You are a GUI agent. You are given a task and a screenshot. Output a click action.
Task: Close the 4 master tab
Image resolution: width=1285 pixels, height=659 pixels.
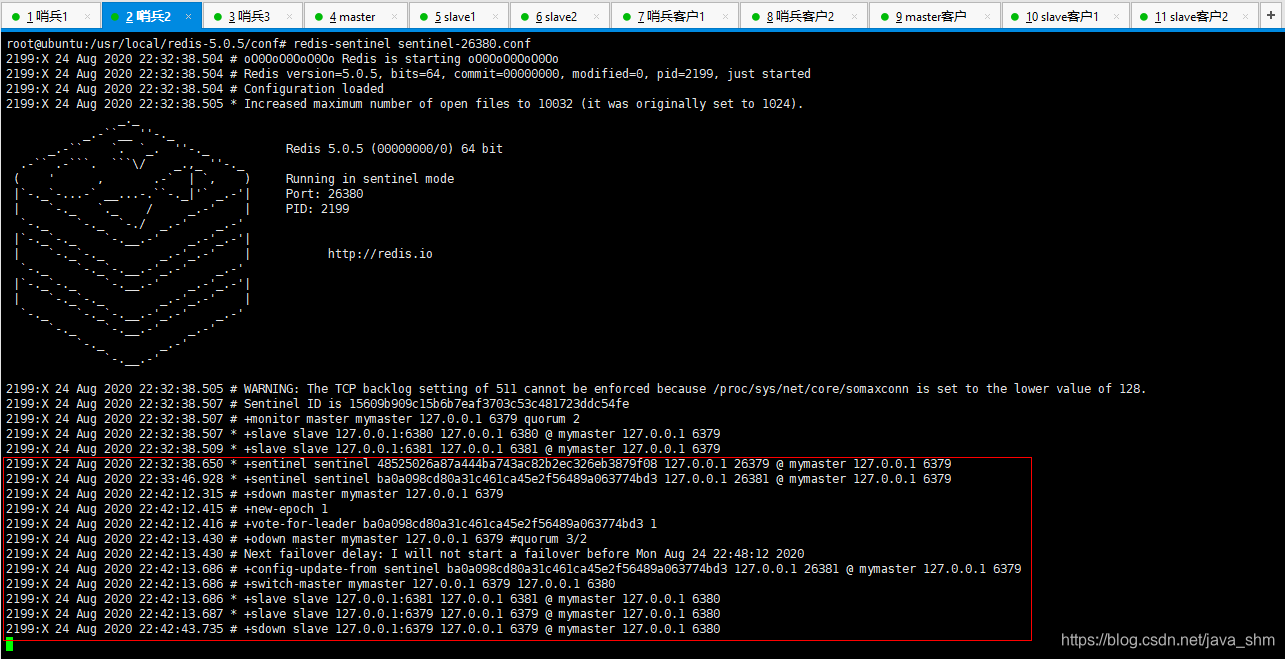[394, 17]
